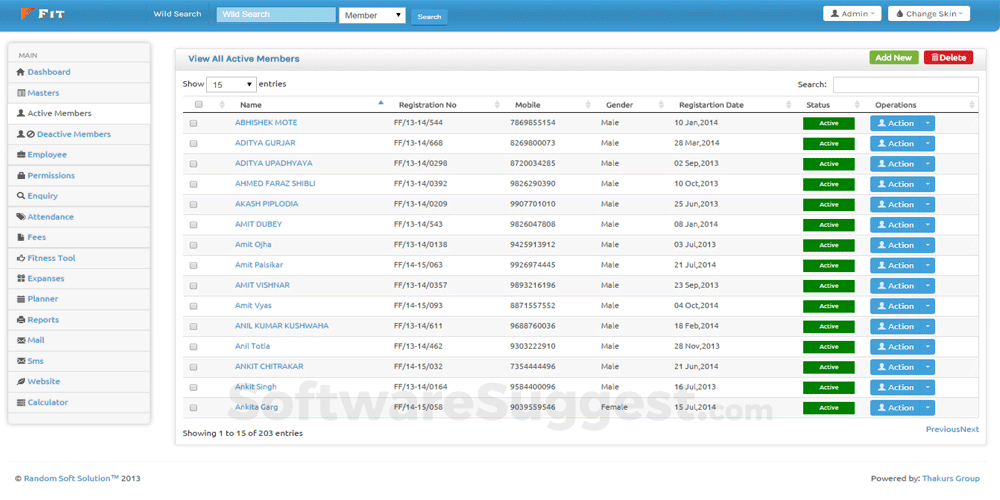Open Action dropdown arrow for ADITYA GURJAR

pos(928,144)
